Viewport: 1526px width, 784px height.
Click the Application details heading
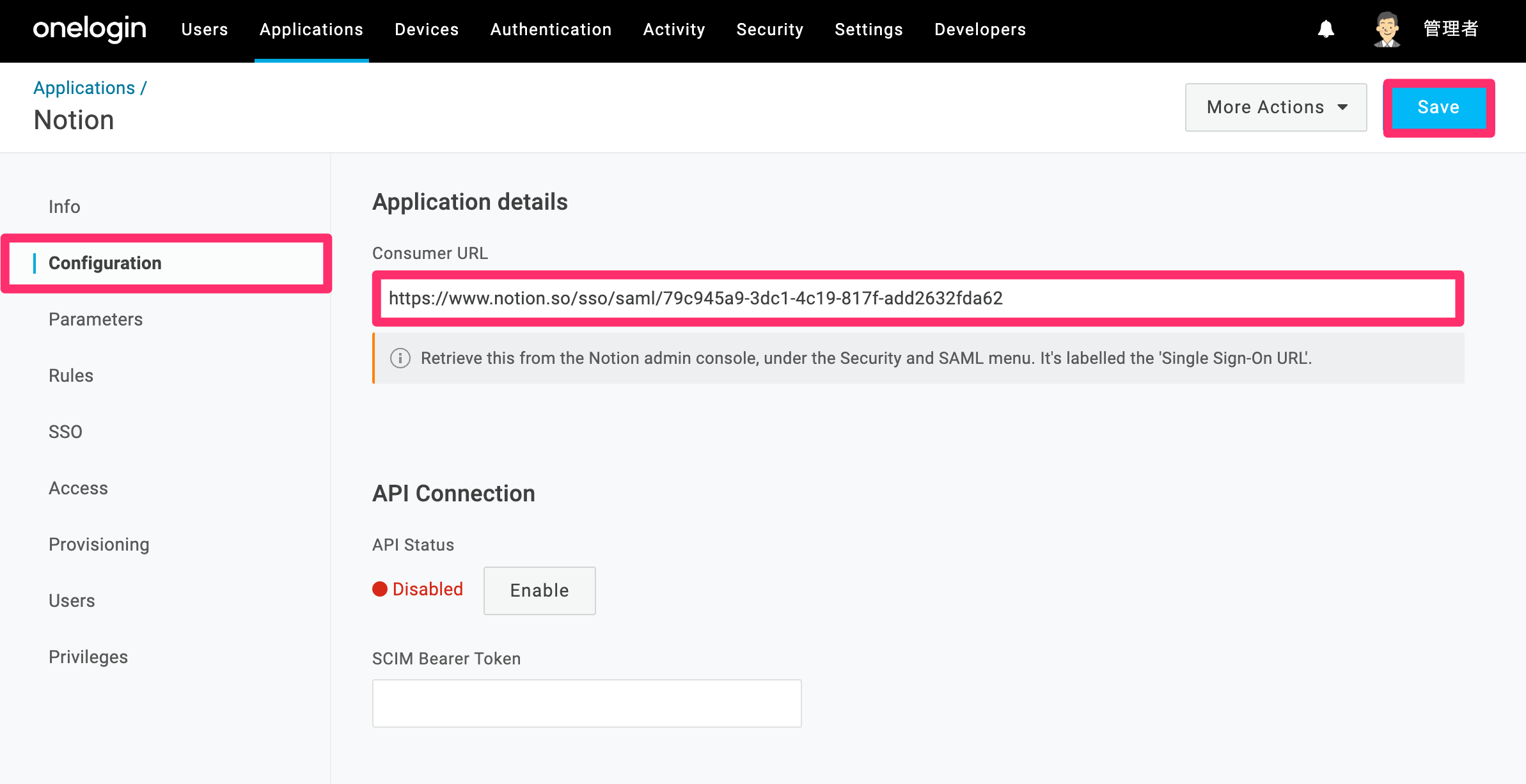pyautogui.click(x=470, y=202)
